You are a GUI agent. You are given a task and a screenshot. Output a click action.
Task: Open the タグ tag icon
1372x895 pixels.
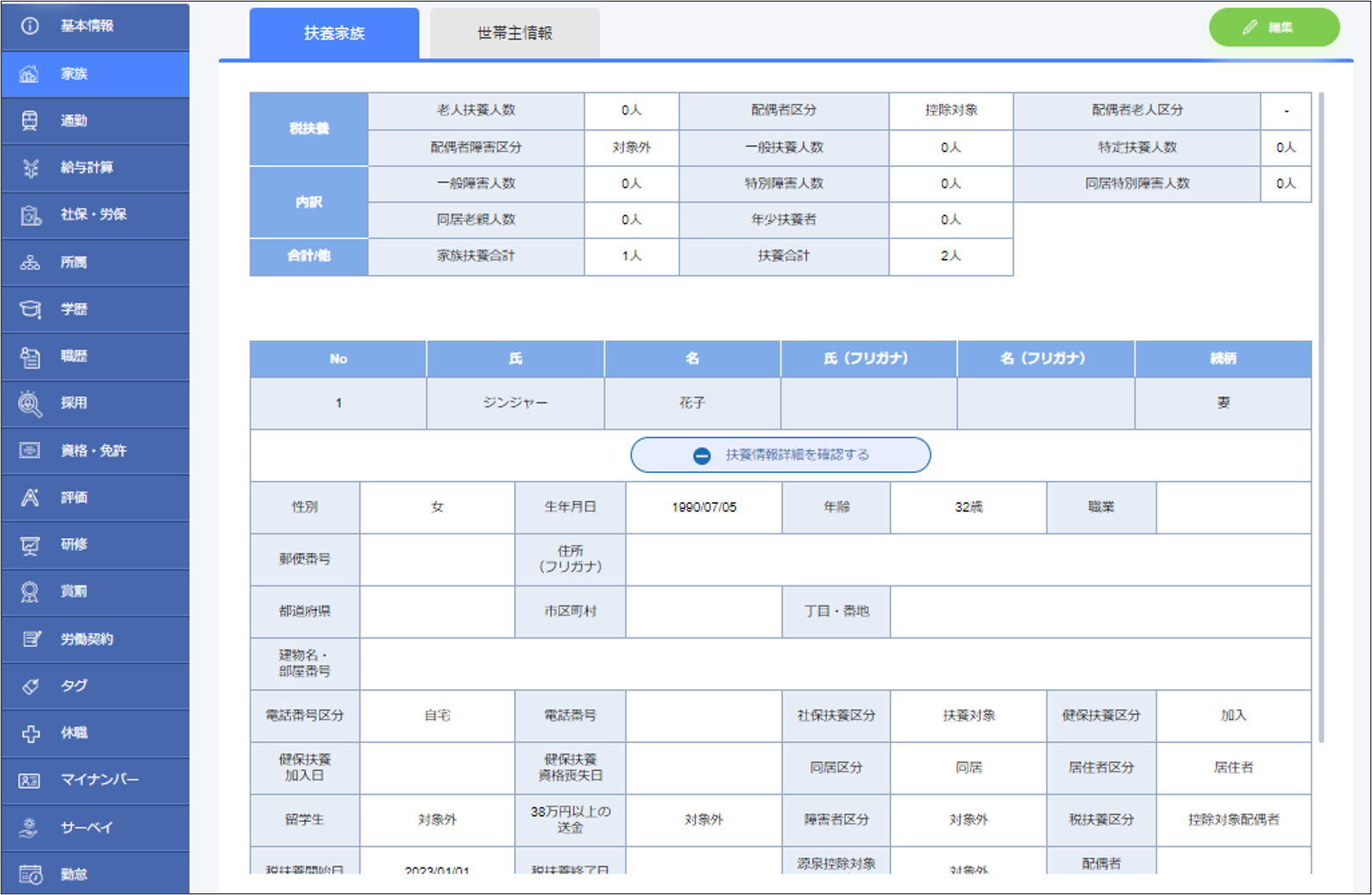[x=30, y=686]
